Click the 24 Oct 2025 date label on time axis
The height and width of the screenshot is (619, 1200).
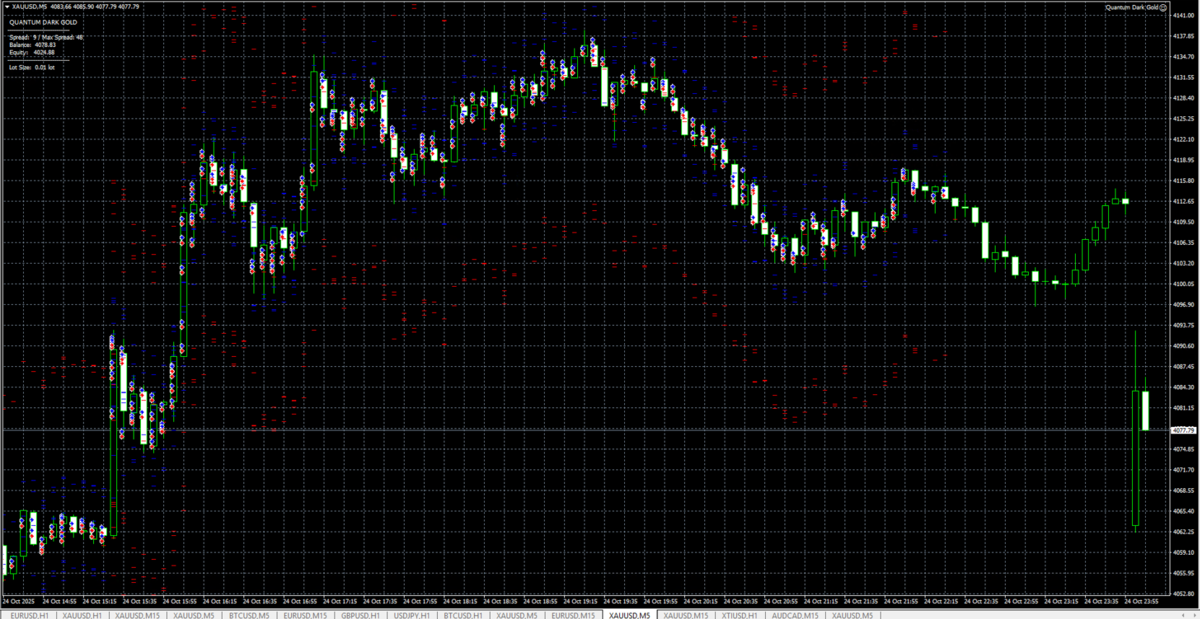point(19,602)
